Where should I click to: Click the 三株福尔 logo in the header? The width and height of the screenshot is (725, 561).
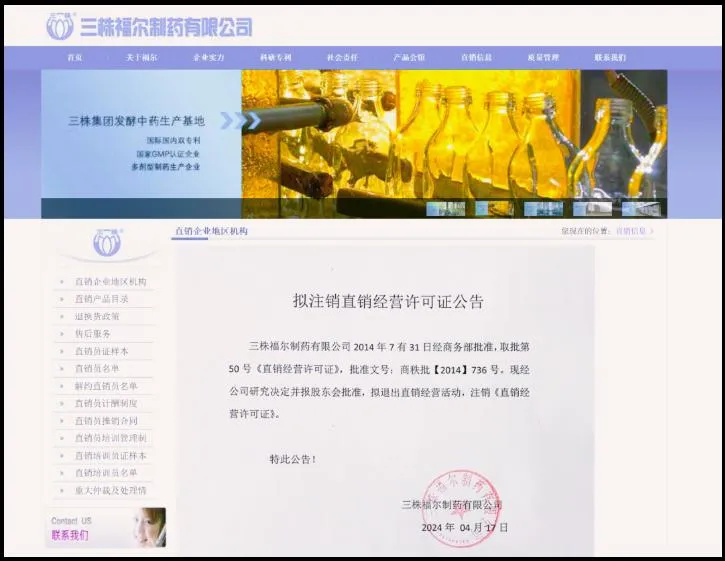click(x=149, y=26)
